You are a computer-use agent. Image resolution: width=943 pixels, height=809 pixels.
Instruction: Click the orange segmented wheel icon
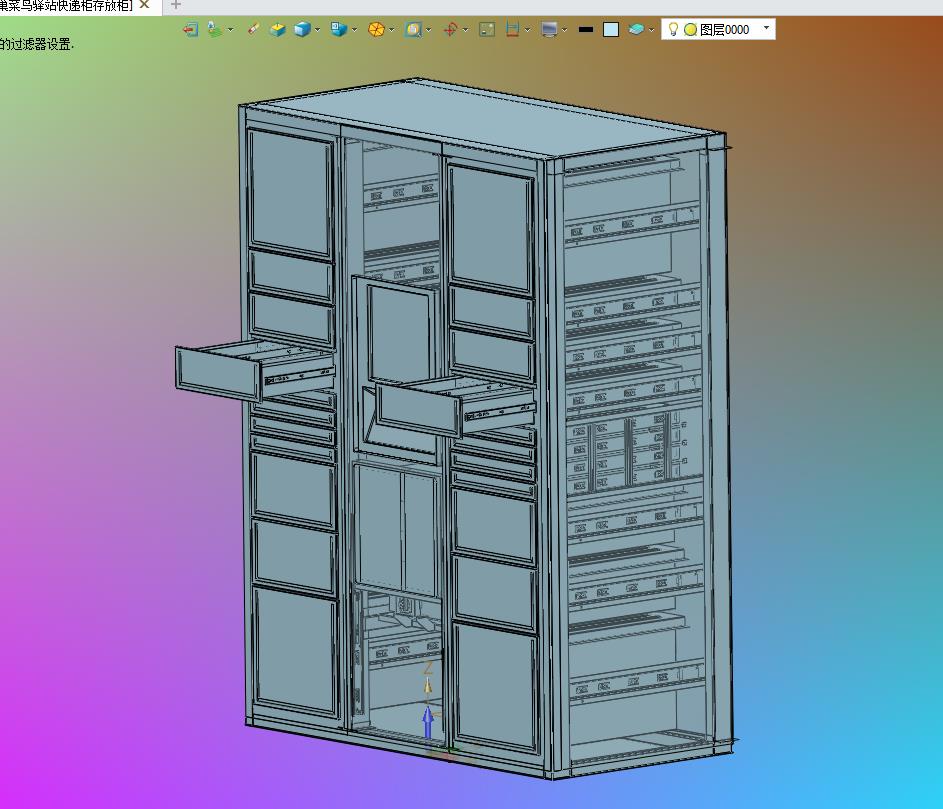tap(376, 29)
